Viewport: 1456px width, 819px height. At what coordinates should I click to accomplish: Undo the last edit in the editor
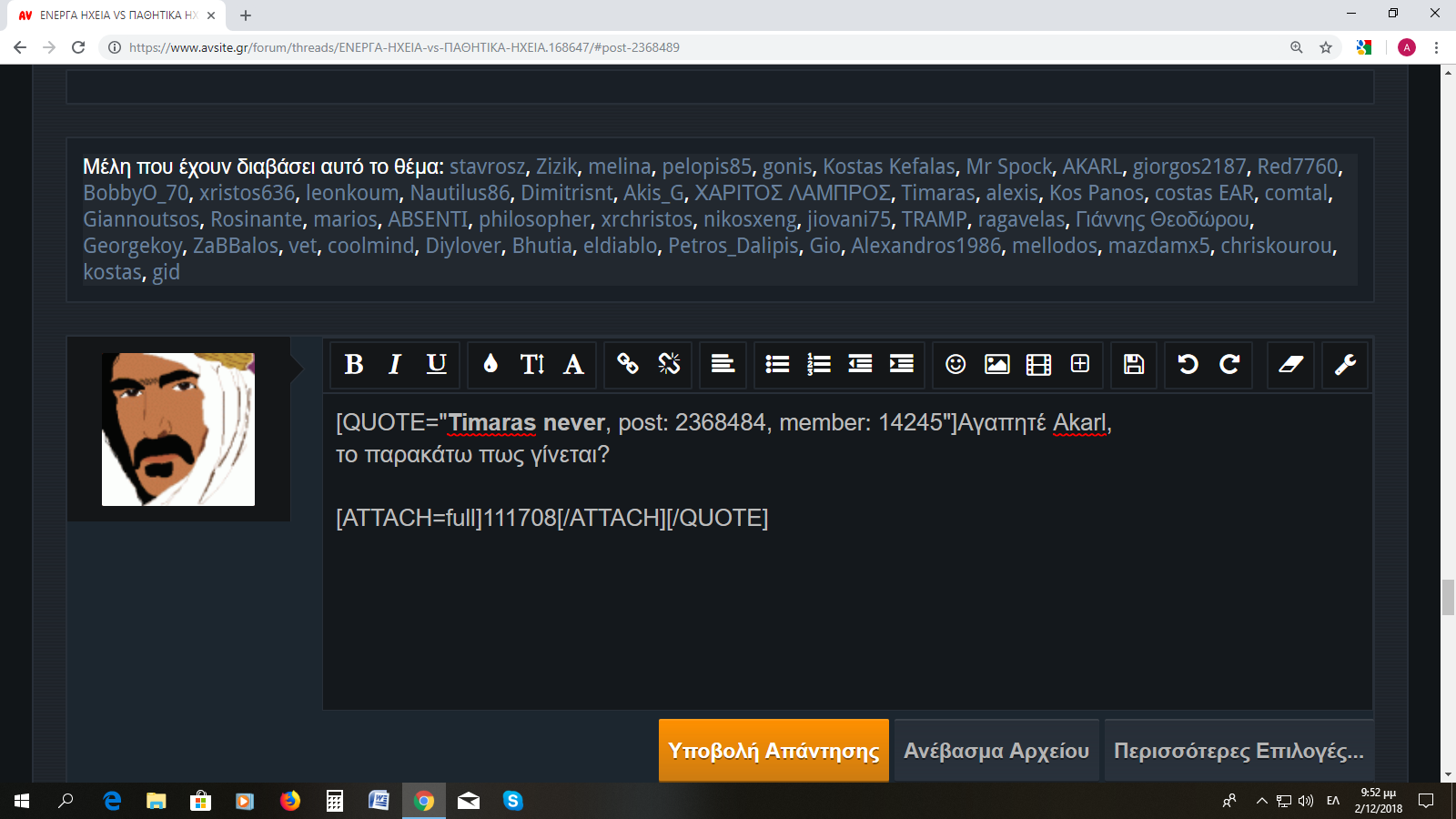pos(1188,365)
